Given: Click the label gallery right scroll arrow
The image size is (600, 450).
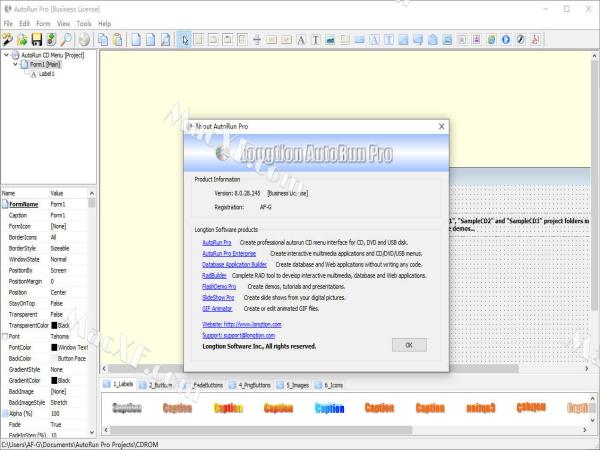Looking at the screenshot, I should coord(585,430).
